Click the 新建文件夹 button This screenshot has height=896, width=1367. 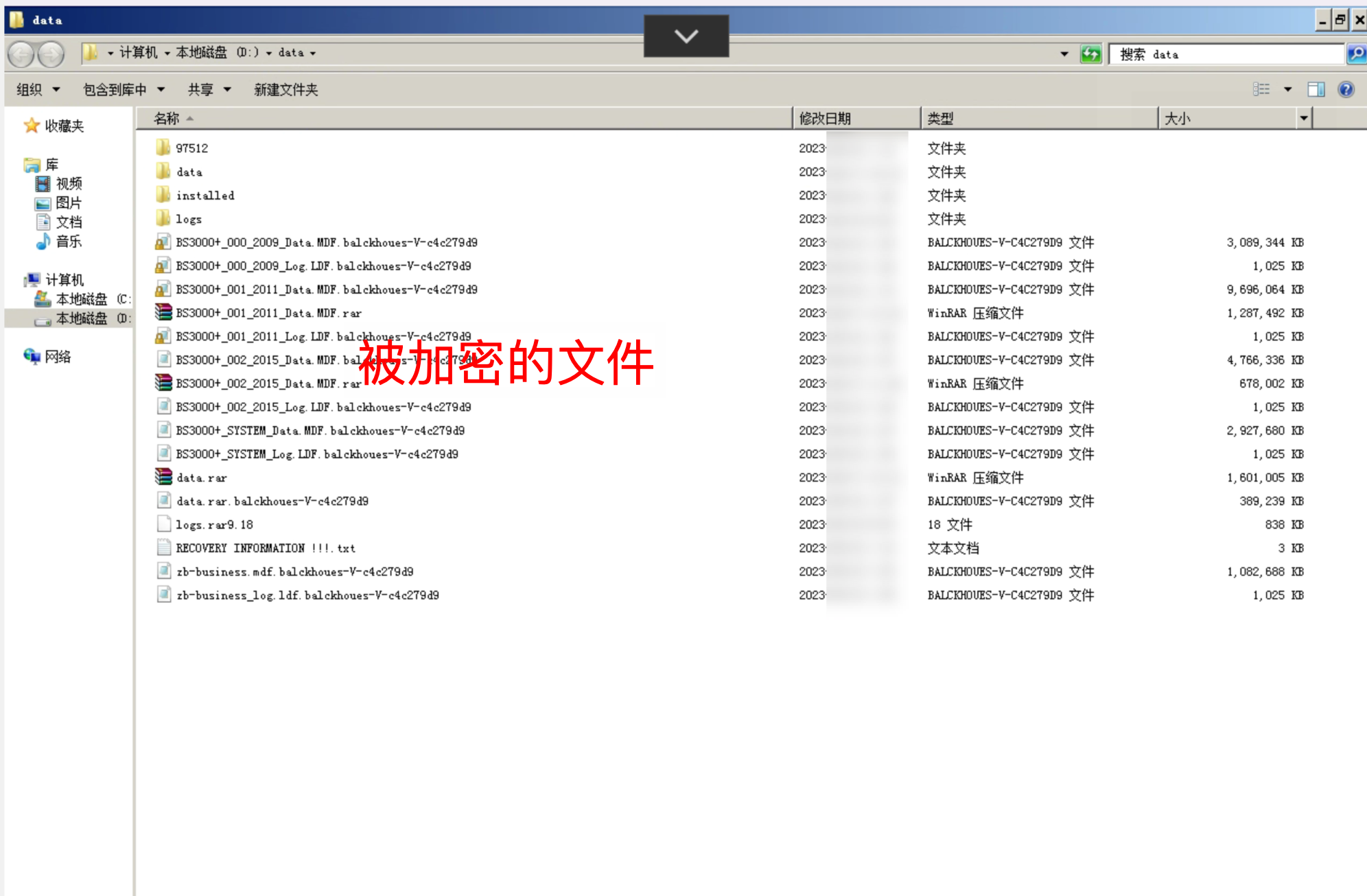tap(285, 89)
